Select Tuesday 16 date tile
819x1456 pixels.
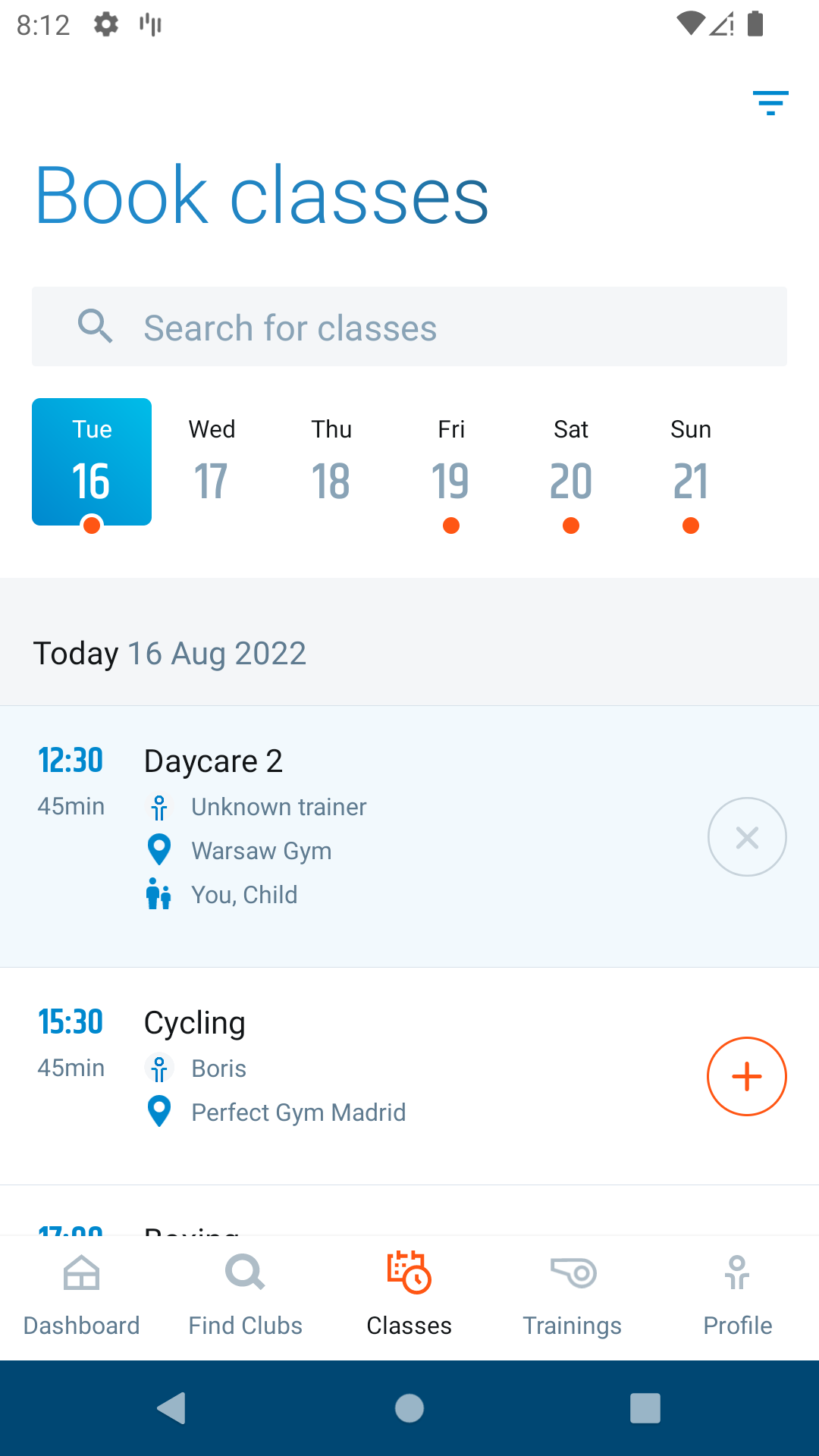92,463
